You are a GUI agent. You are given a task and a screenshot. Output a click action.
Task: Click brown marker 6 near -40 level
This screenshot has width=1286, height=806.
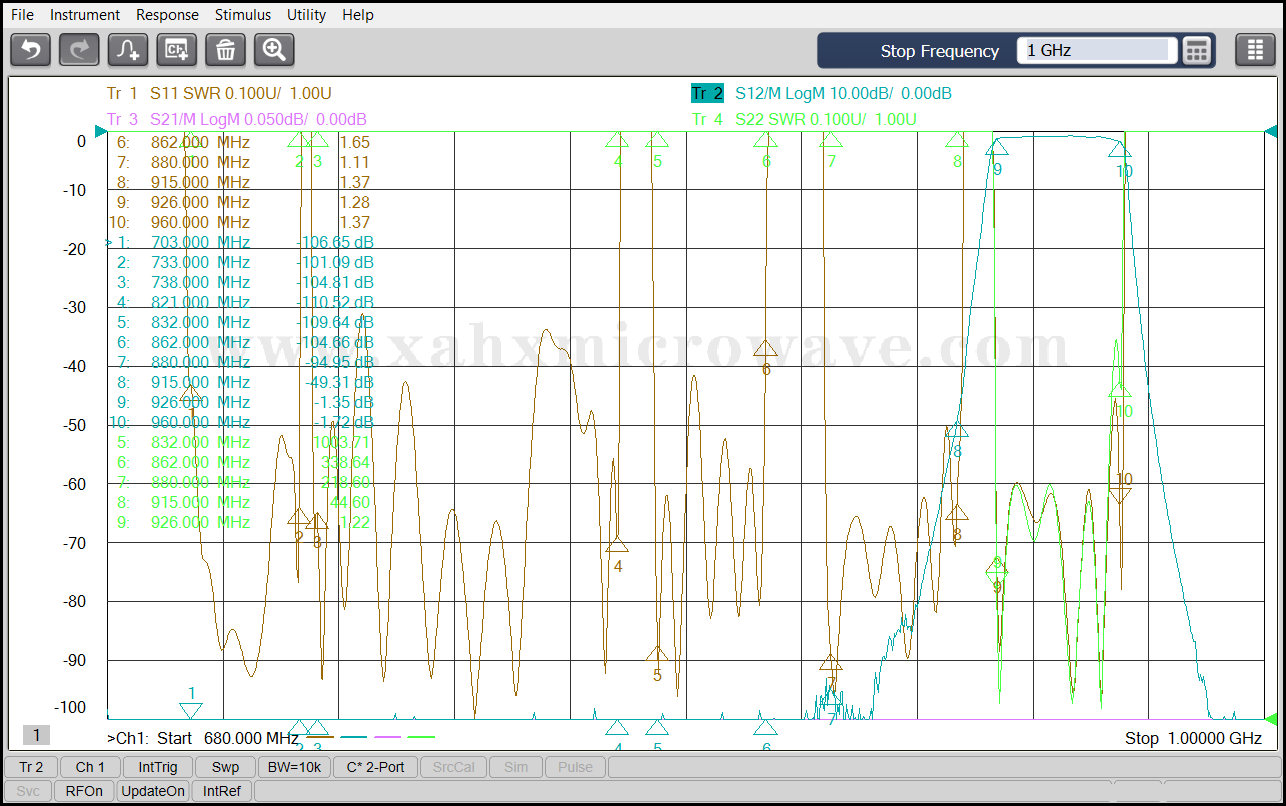pos(766,348)
